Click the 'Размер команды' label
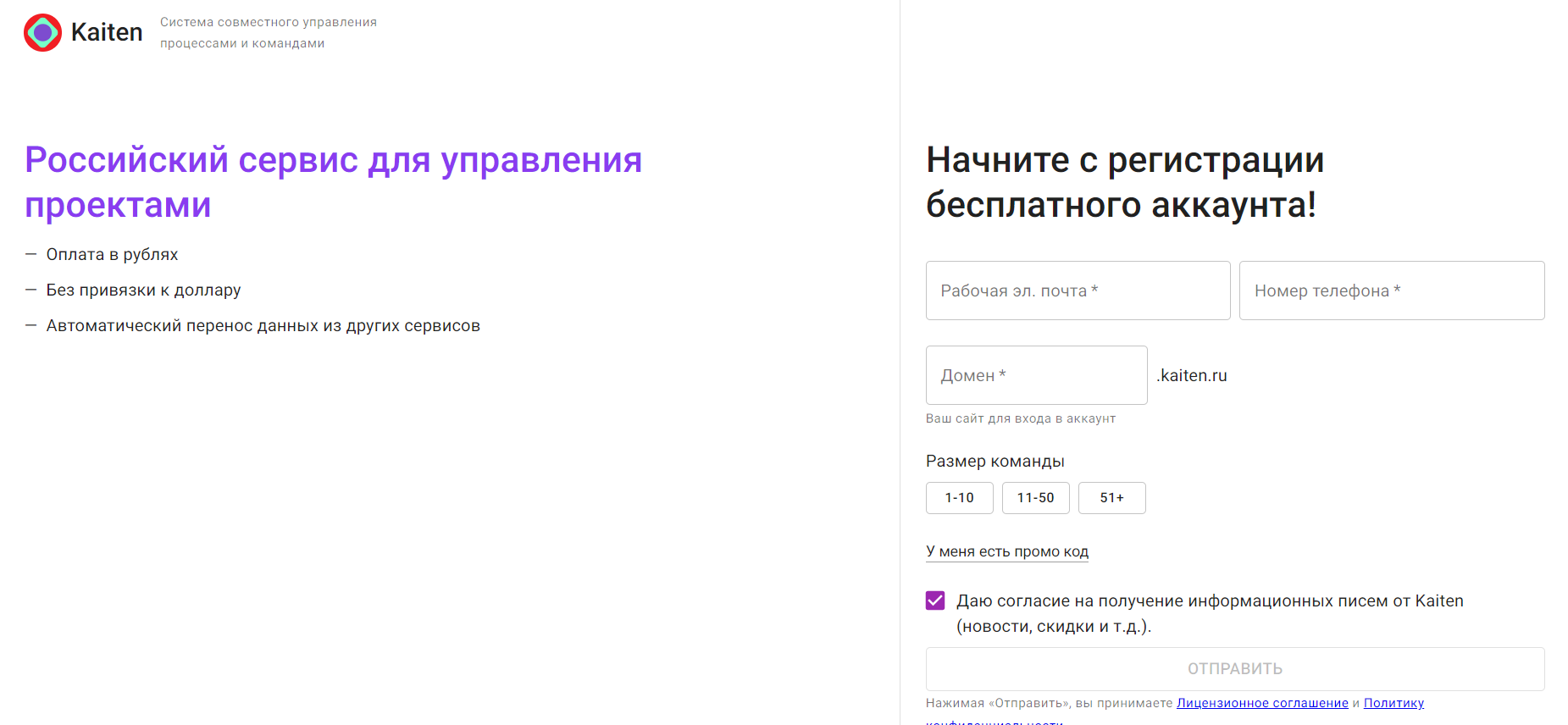 click(995, 461)
